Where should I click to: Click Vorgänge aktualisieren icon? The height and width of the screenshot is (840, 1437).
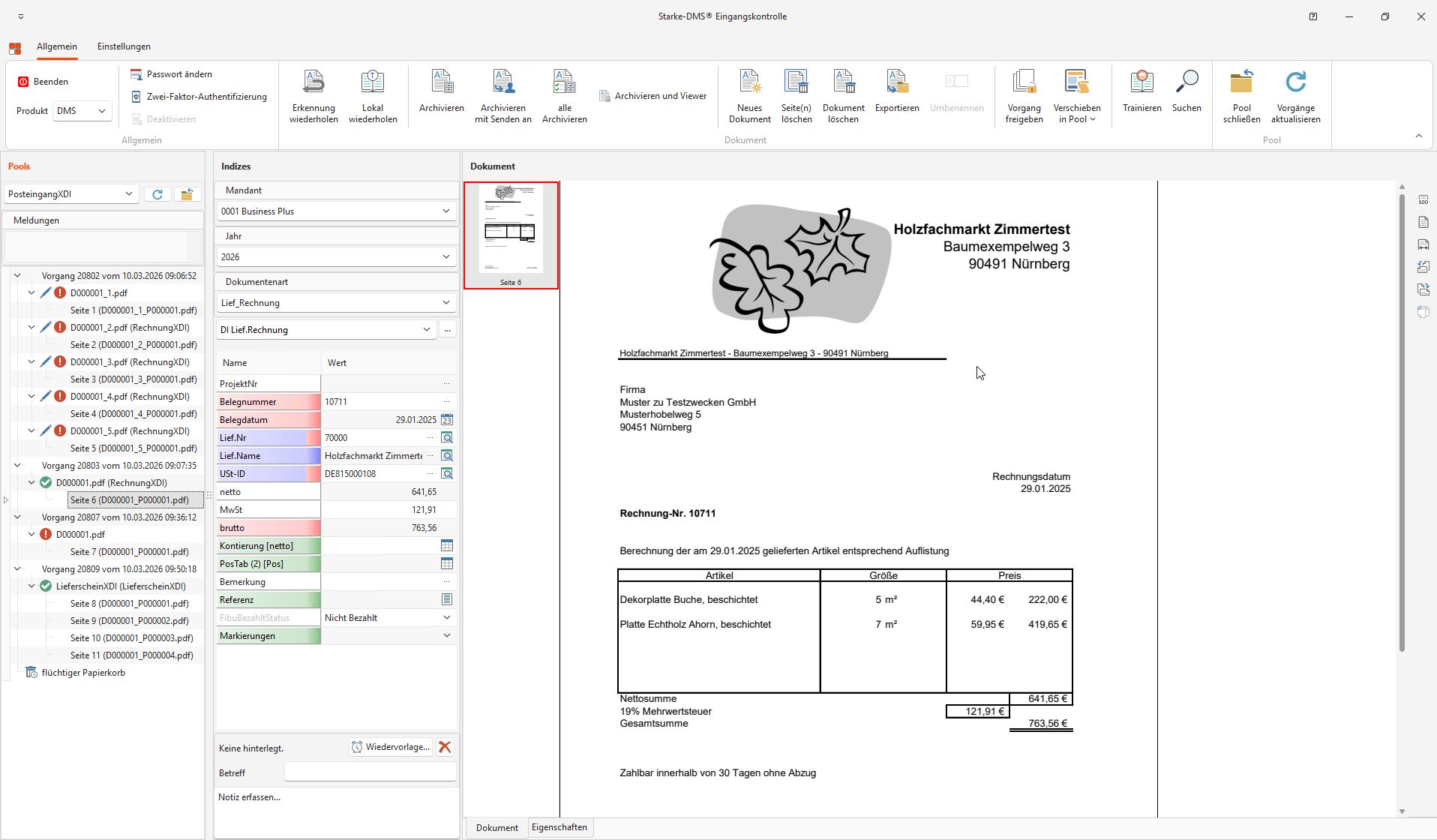point(1296,82)
